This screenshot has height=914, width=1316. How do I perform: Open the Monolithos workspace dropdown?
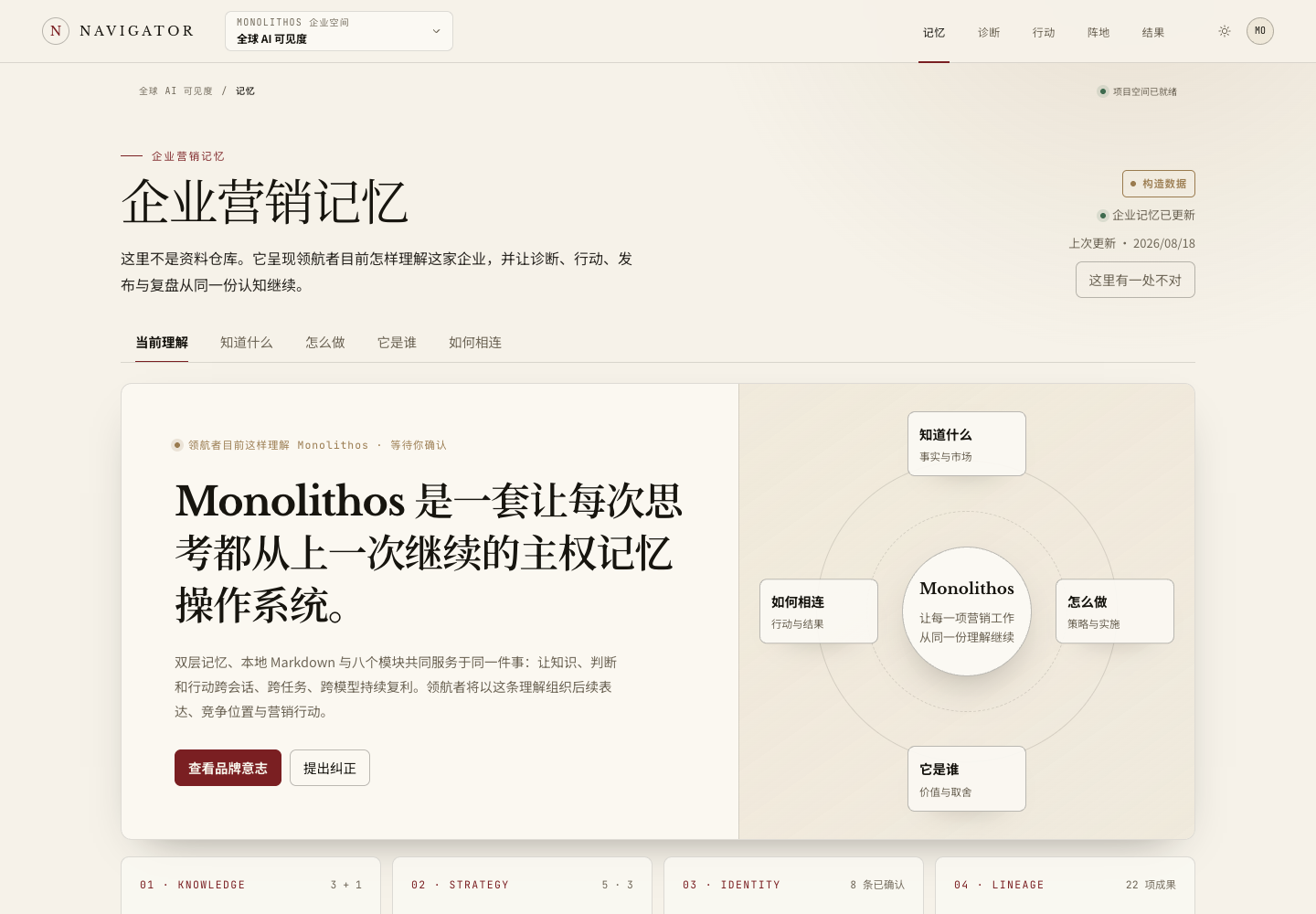pyautogui.click(x=339, y=31)
